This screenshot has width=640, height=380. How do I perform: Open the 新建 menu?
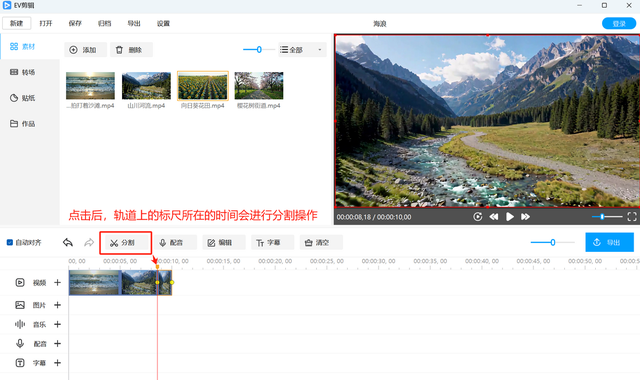coord(16,23)
